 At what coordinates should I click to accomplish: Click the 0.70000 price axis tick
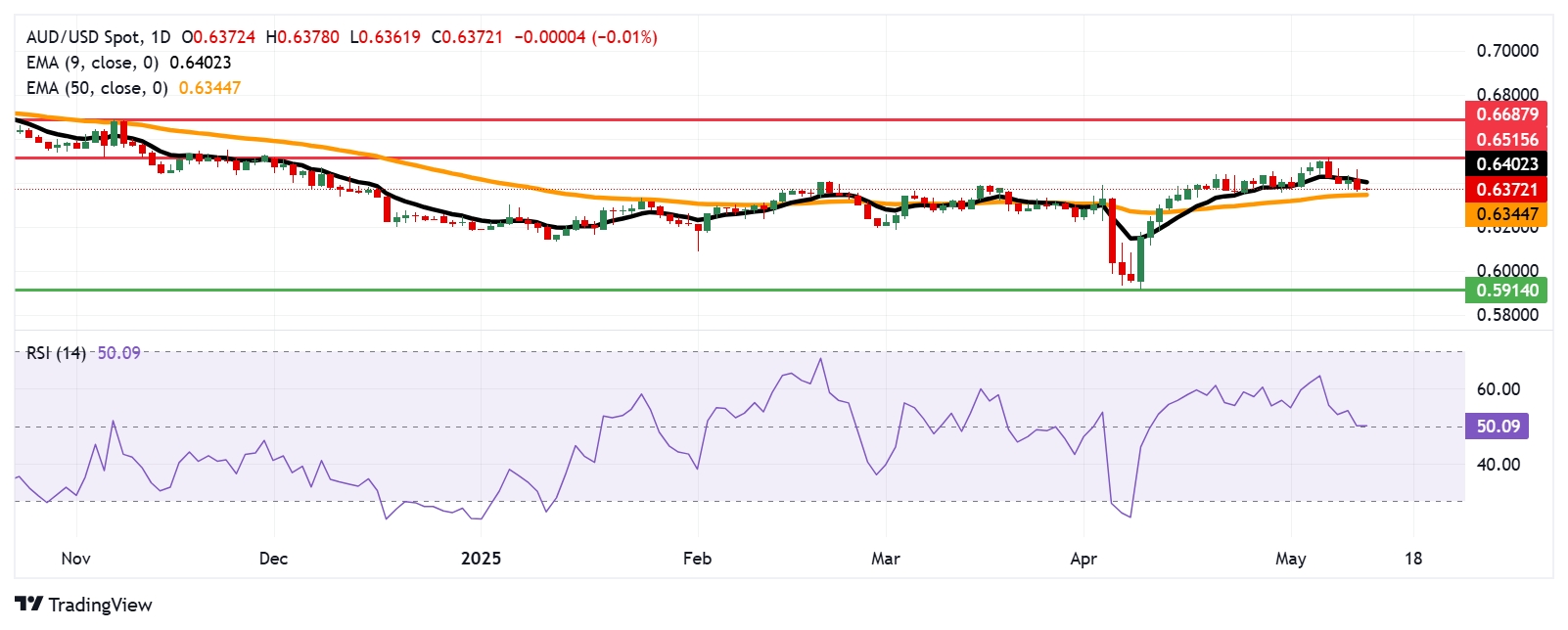(1507, 51)
